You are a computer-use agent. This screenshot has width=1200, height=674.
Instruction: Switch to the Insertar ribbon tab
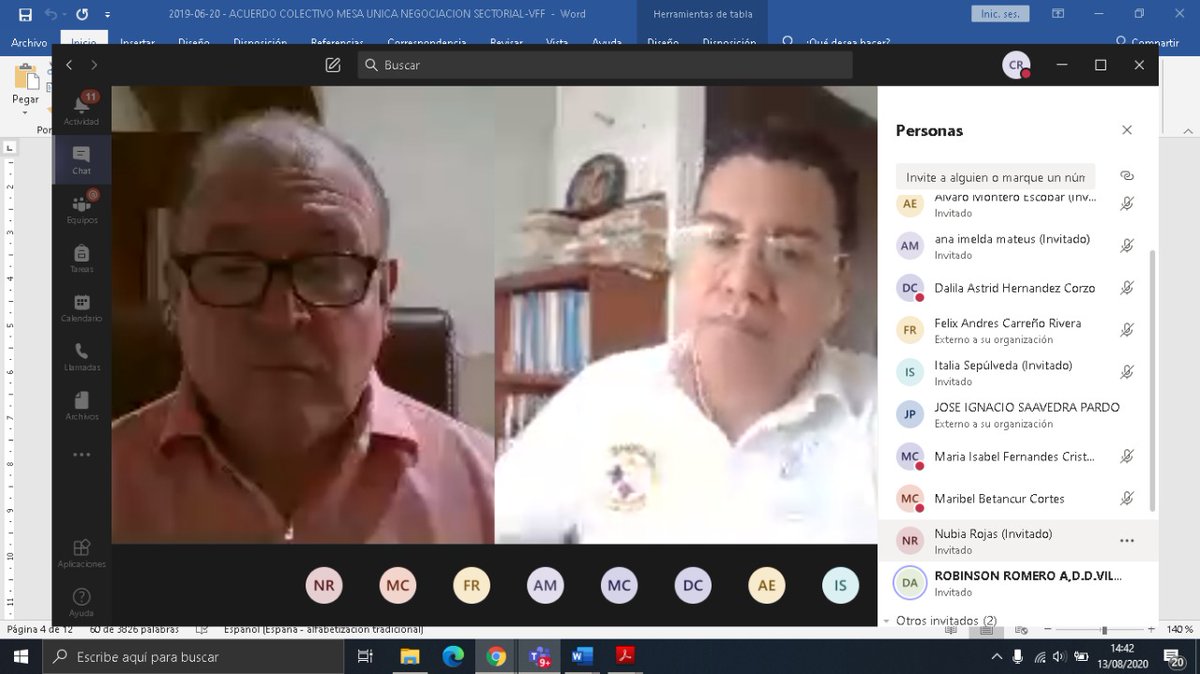[137, 43]
